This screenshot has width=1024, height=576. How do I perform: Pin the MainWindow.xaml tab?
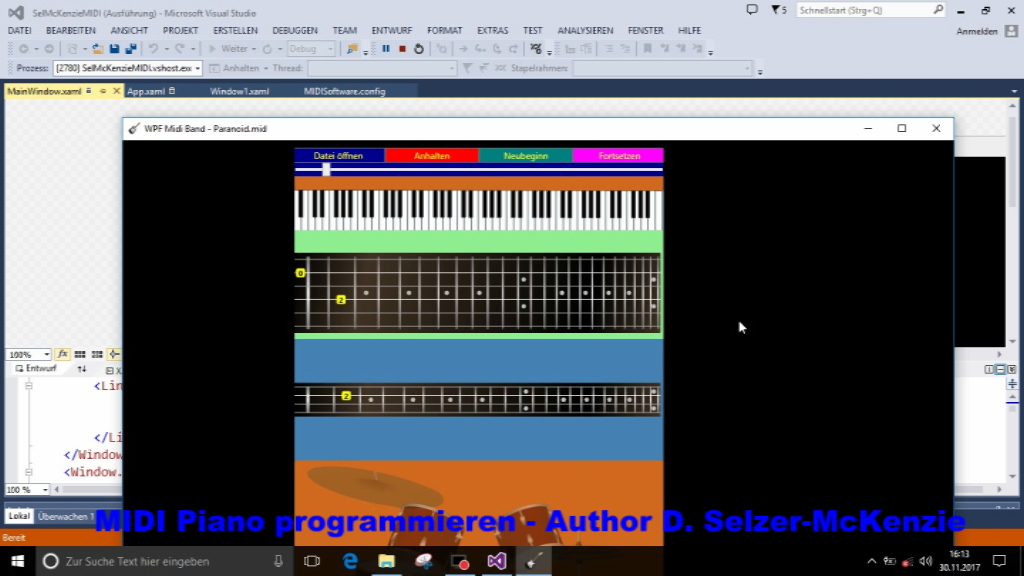103,91
